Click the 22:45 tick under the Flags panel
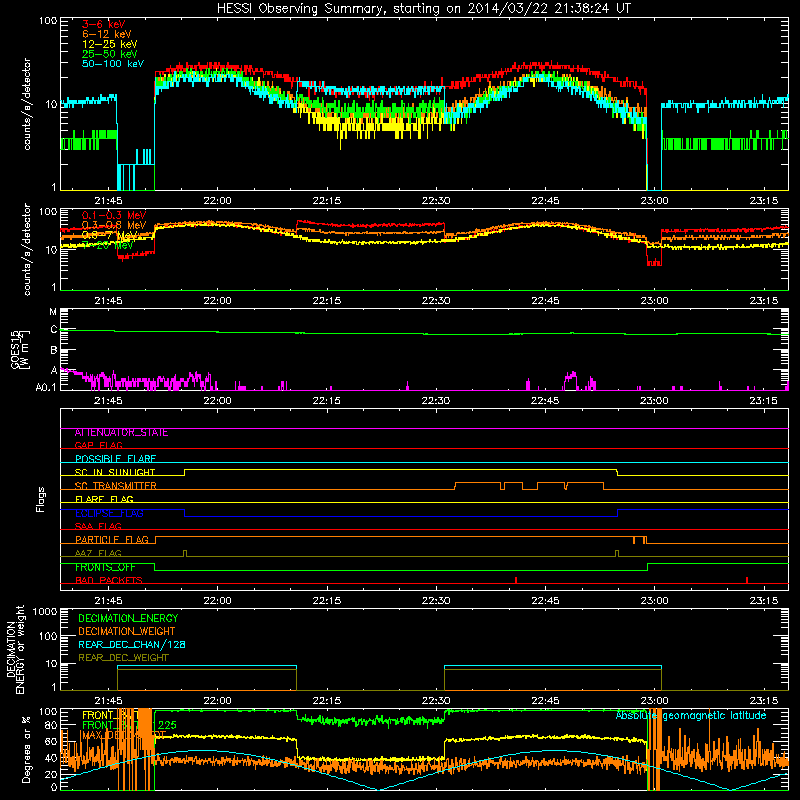The width and height of the screenshot is (800, 800). tap(545, 601)
